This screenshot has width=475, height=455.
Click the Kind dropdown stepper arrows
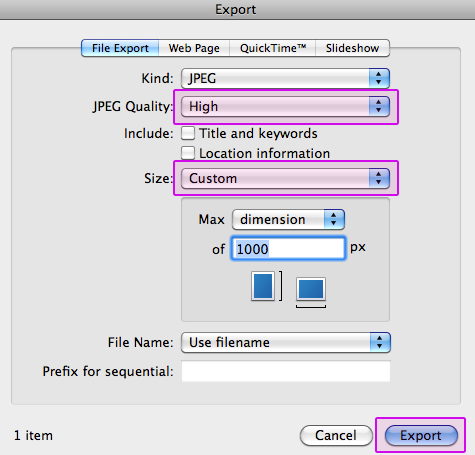point(379,78)
